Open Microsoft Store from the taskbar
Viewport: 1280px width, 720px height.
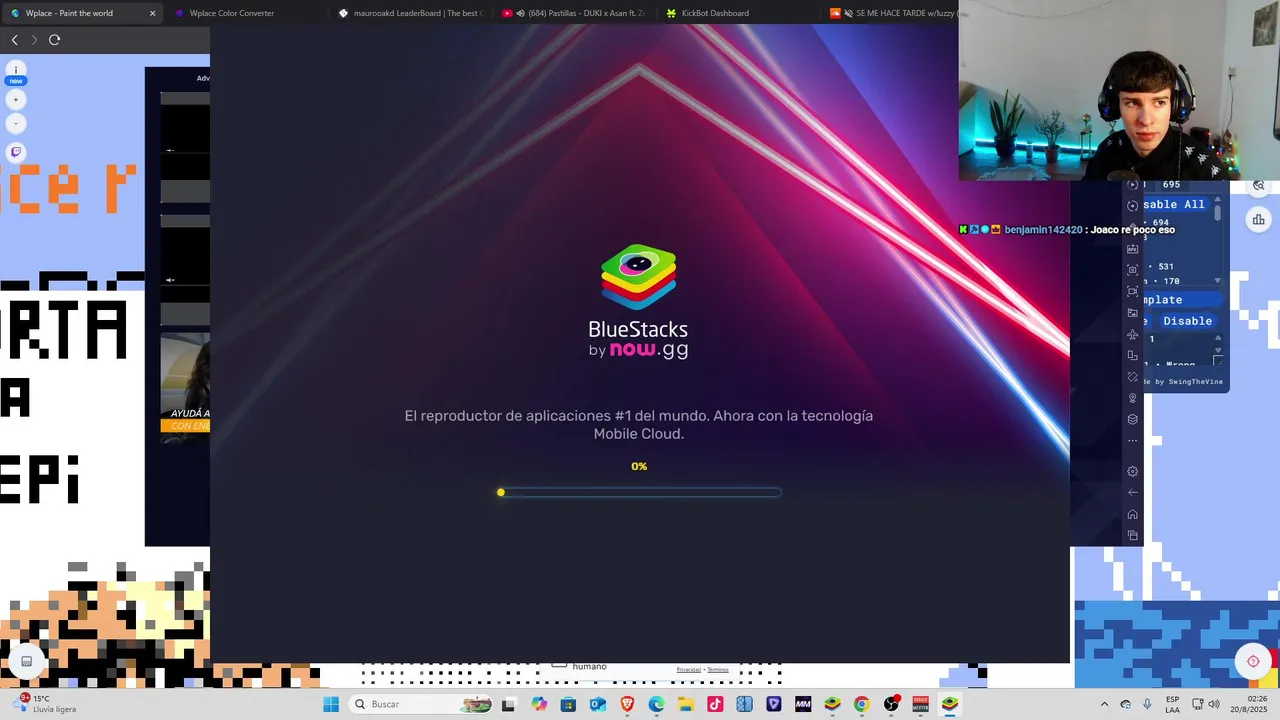click(x=568, y=704)
